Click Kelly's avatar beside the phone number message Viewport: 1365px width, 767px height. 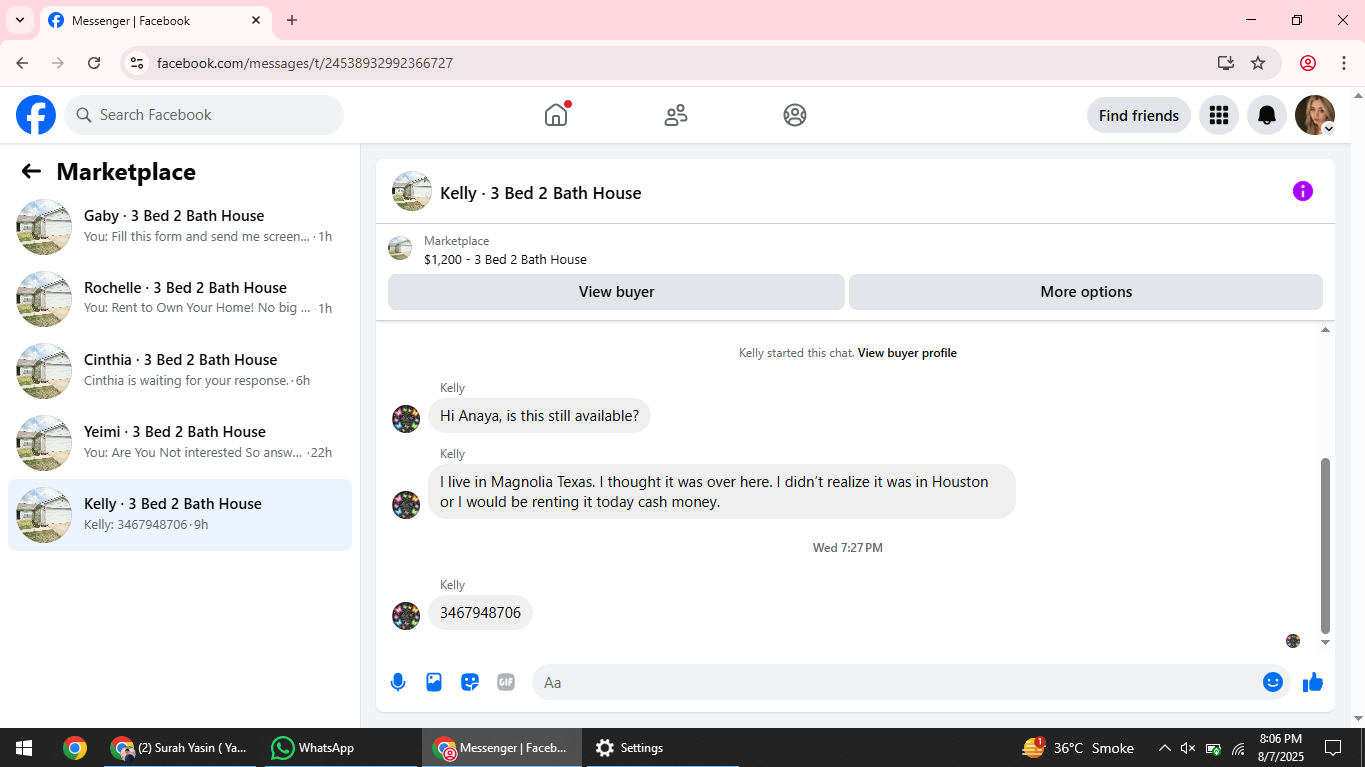(x=406, y=616)
